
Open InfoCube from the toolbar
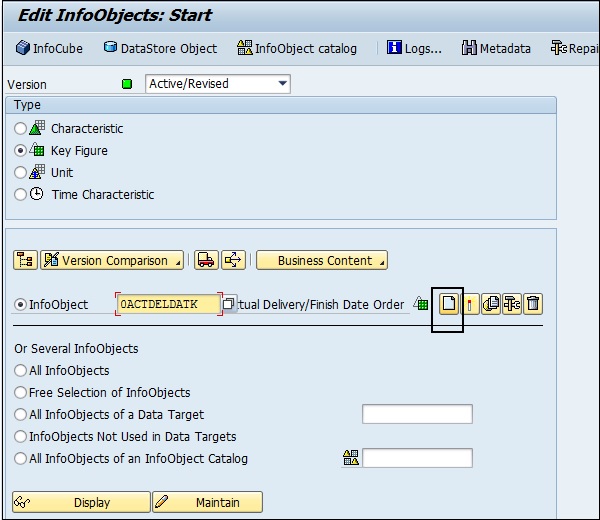pyautogui.click(x=50, y=48)
